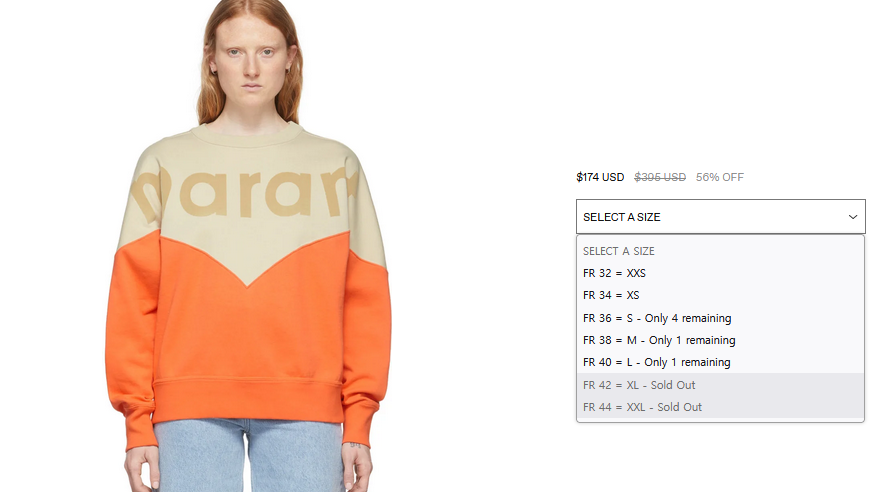Viewport: 875px width, 492px height.
Task: Select size FR 34 = XS
Action: pyautogui.click(x=720, y=295)
